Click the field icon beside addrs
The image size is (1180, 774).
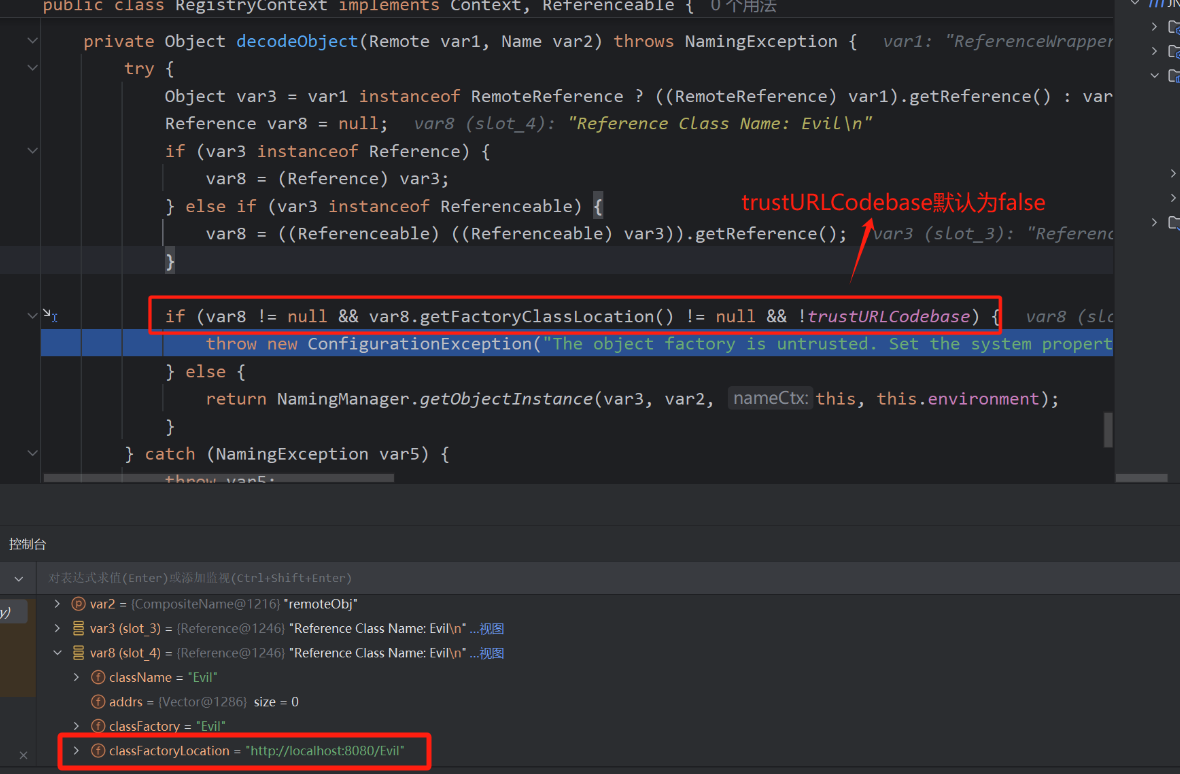[98, 702]
